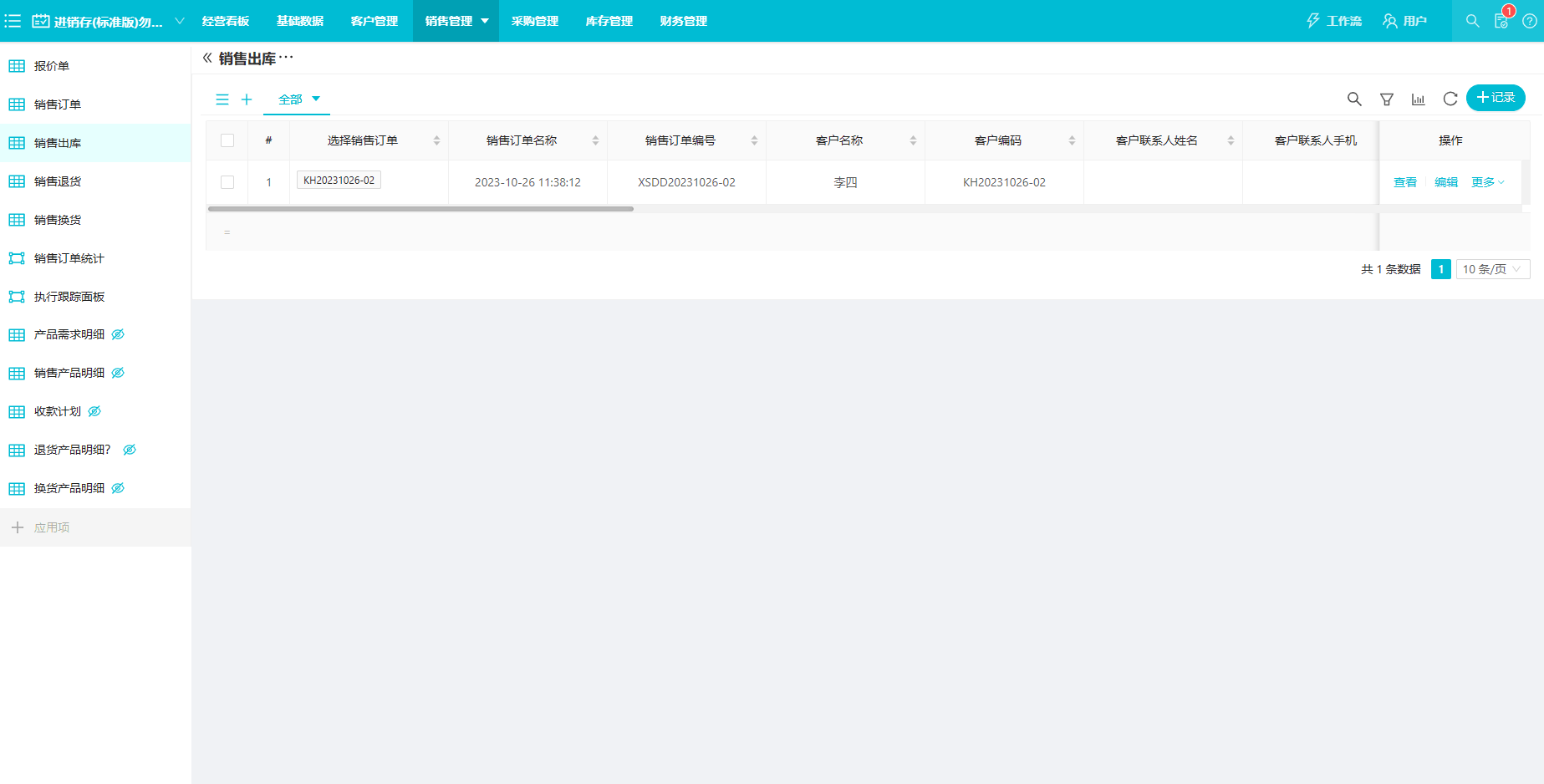
Task: Click 查看 for row 1
Action: 1405,182
